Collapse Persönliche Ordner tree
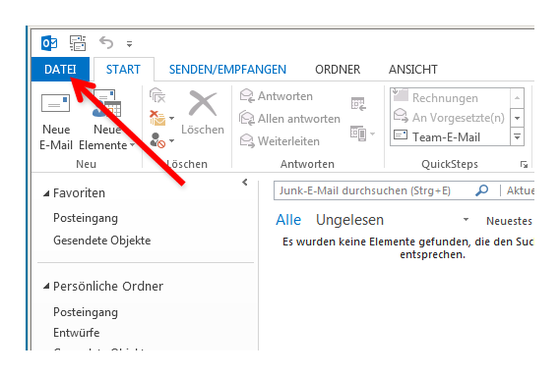Viewport: 560px width, 376px height. point(46,286)
